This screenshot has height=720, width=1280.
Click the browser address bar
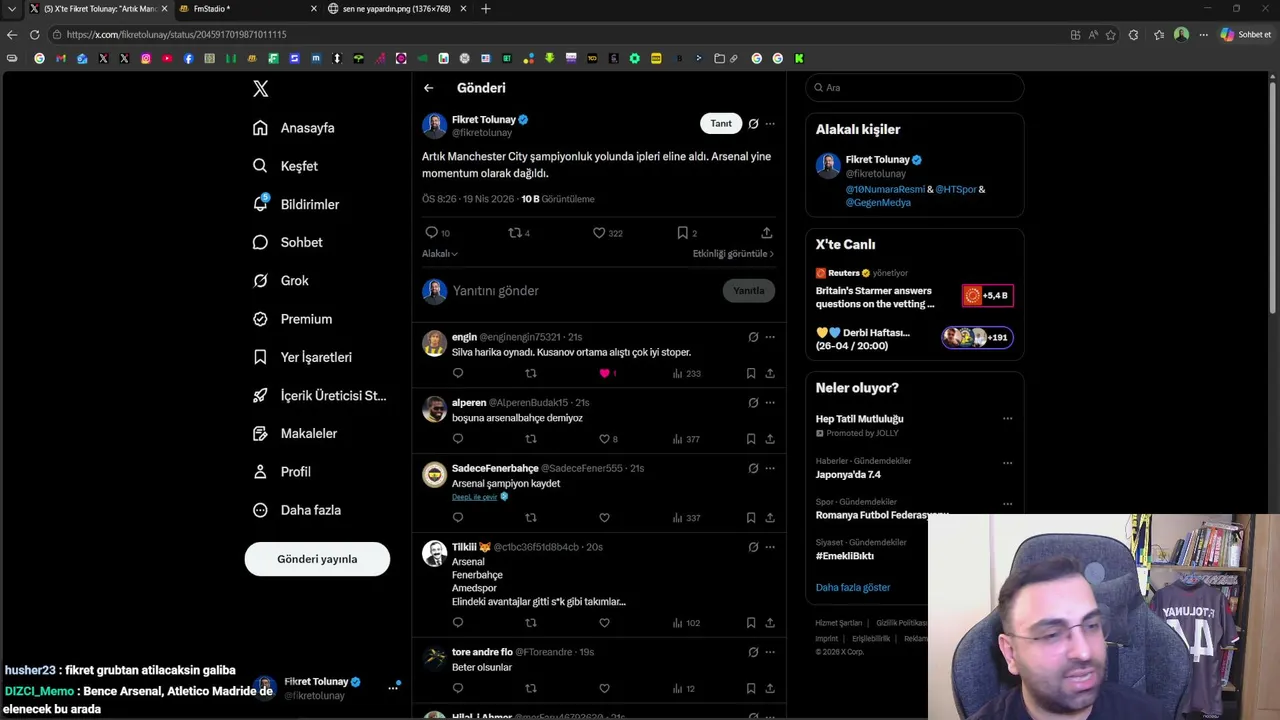pos(560,35)
